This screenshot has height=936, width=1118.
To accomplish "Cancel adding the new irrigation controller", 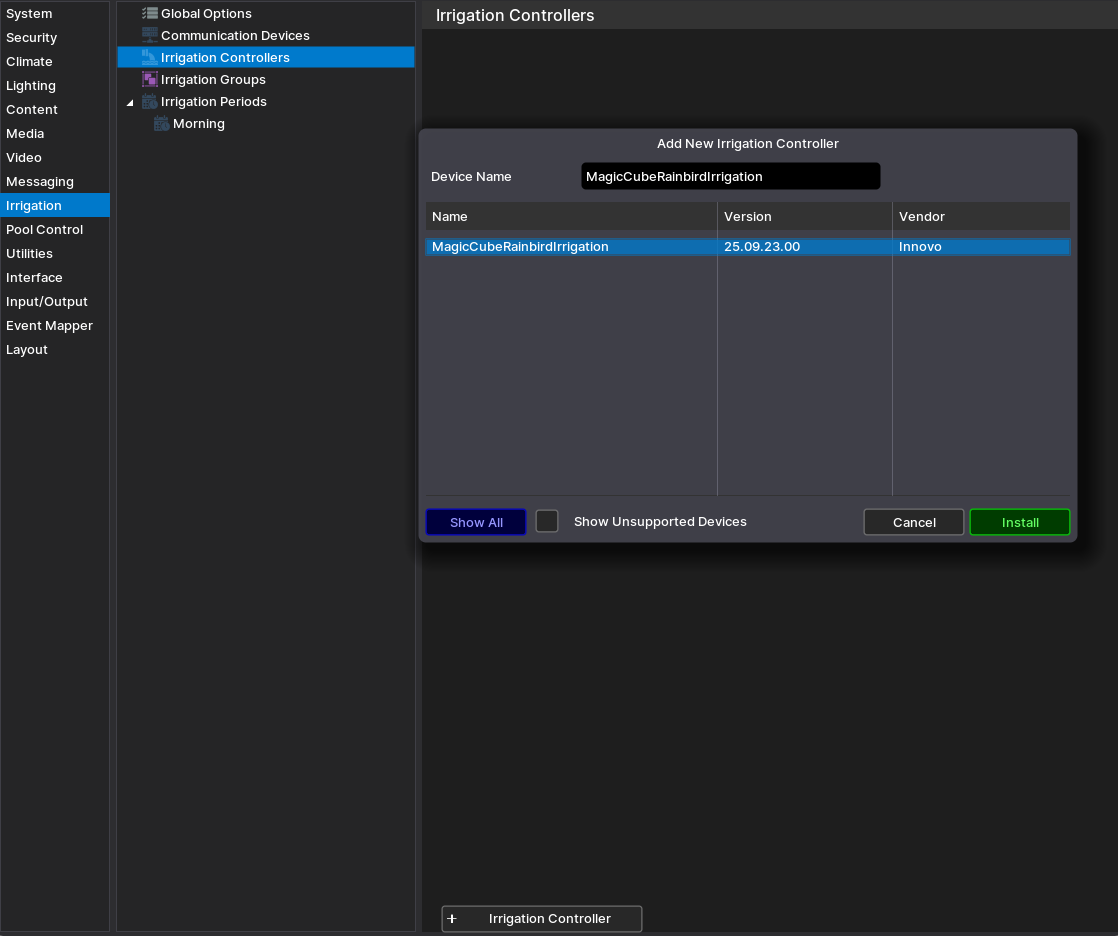I will pyautogui.click(x=914, y=523).
